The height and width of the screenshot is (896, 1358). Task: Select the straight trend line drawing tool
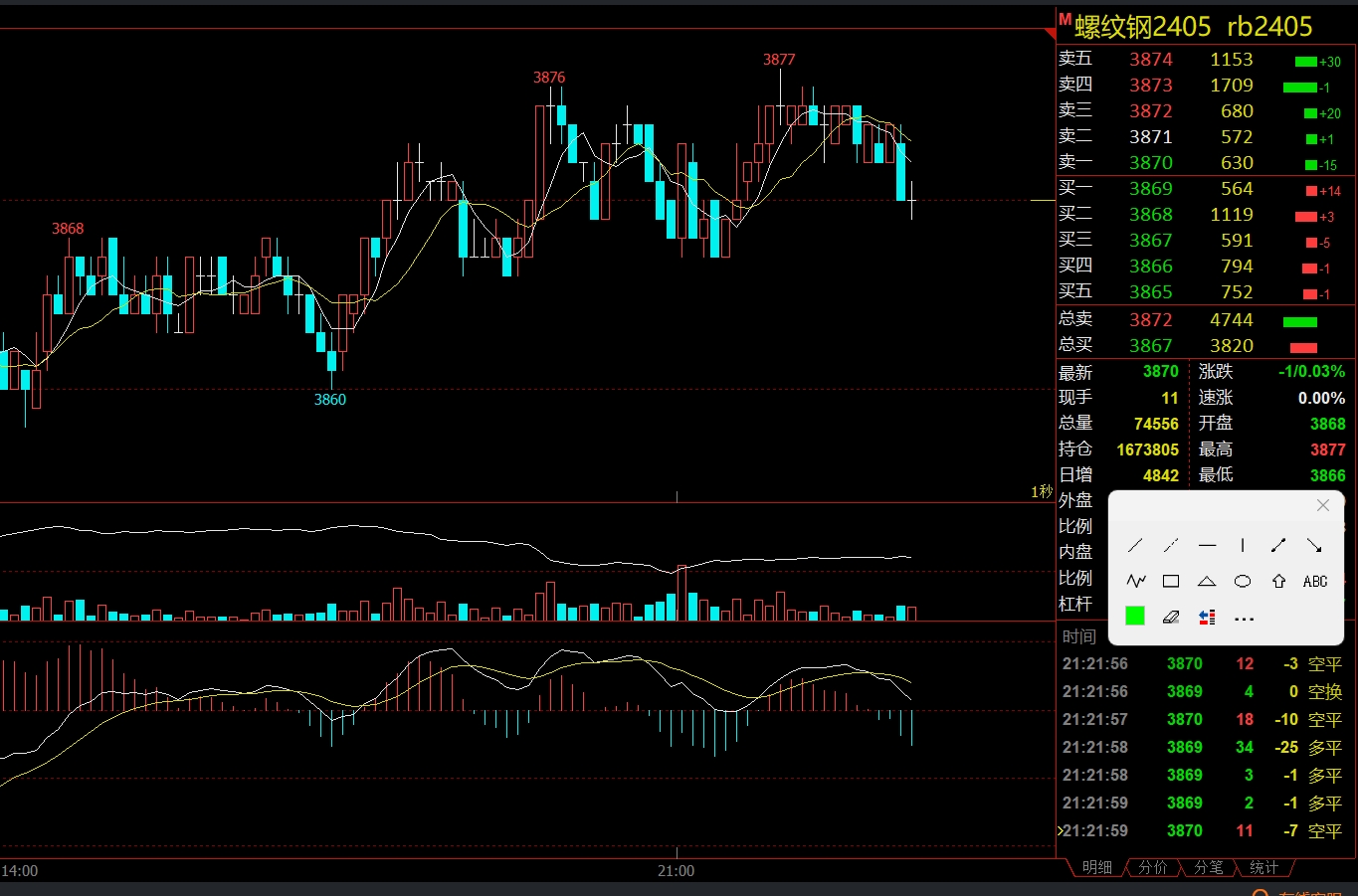pyautogui.click(x=1135, y=545)
